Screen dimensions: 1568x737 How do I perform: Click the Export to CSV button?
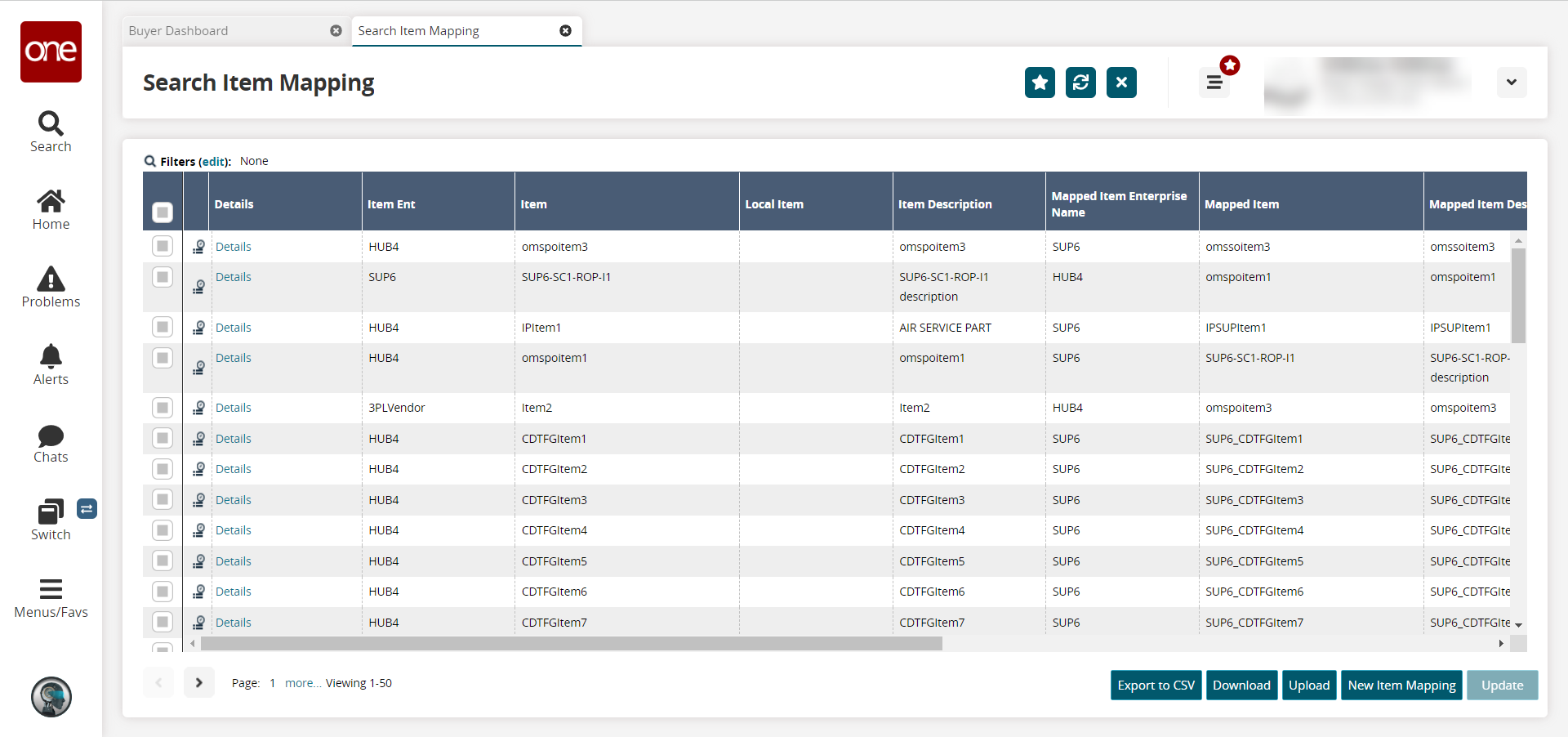coord(1156,686)
